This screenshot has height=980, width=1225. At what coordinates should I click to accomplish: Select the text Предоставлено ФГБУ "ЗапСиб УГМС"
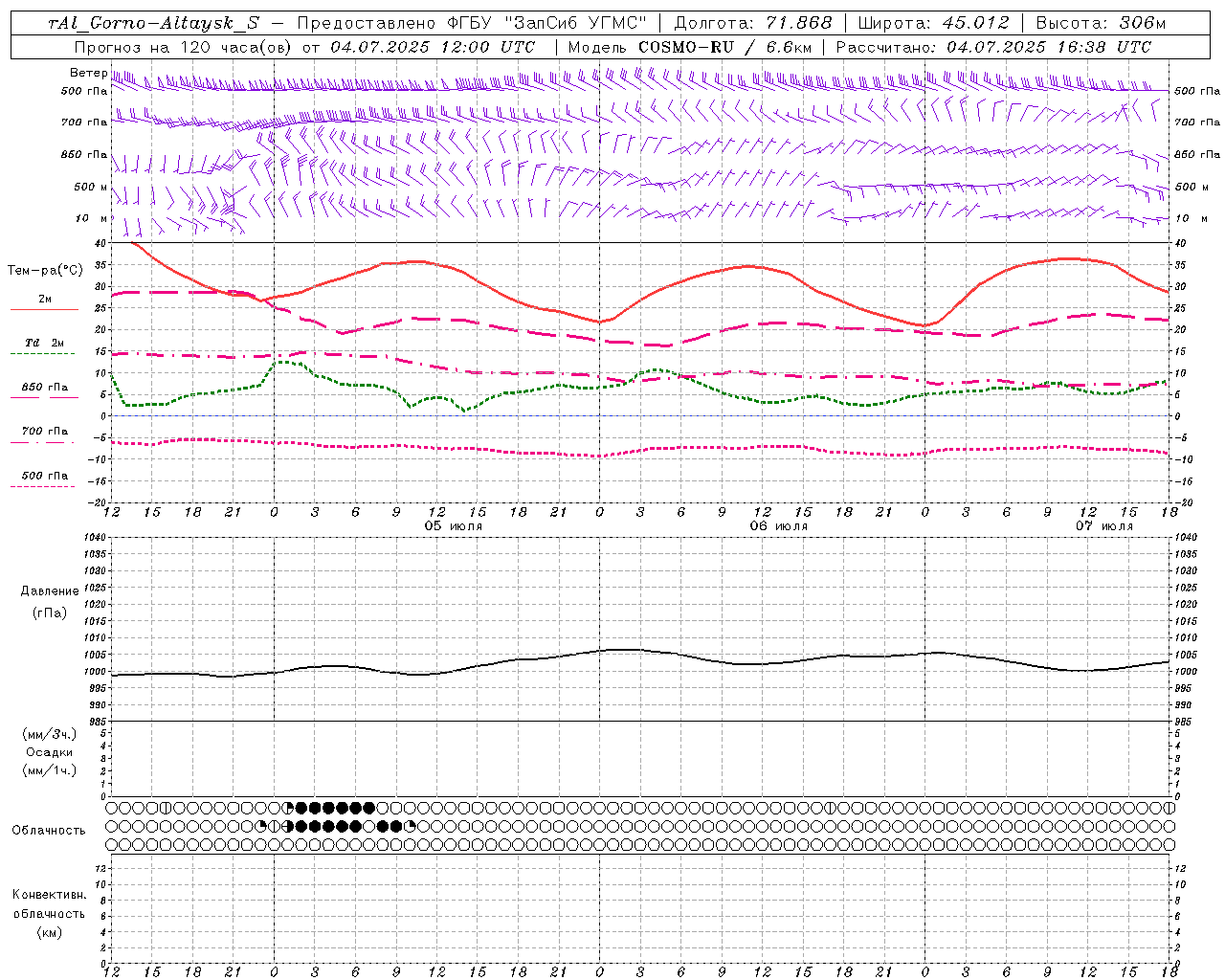tap(473, 23)
